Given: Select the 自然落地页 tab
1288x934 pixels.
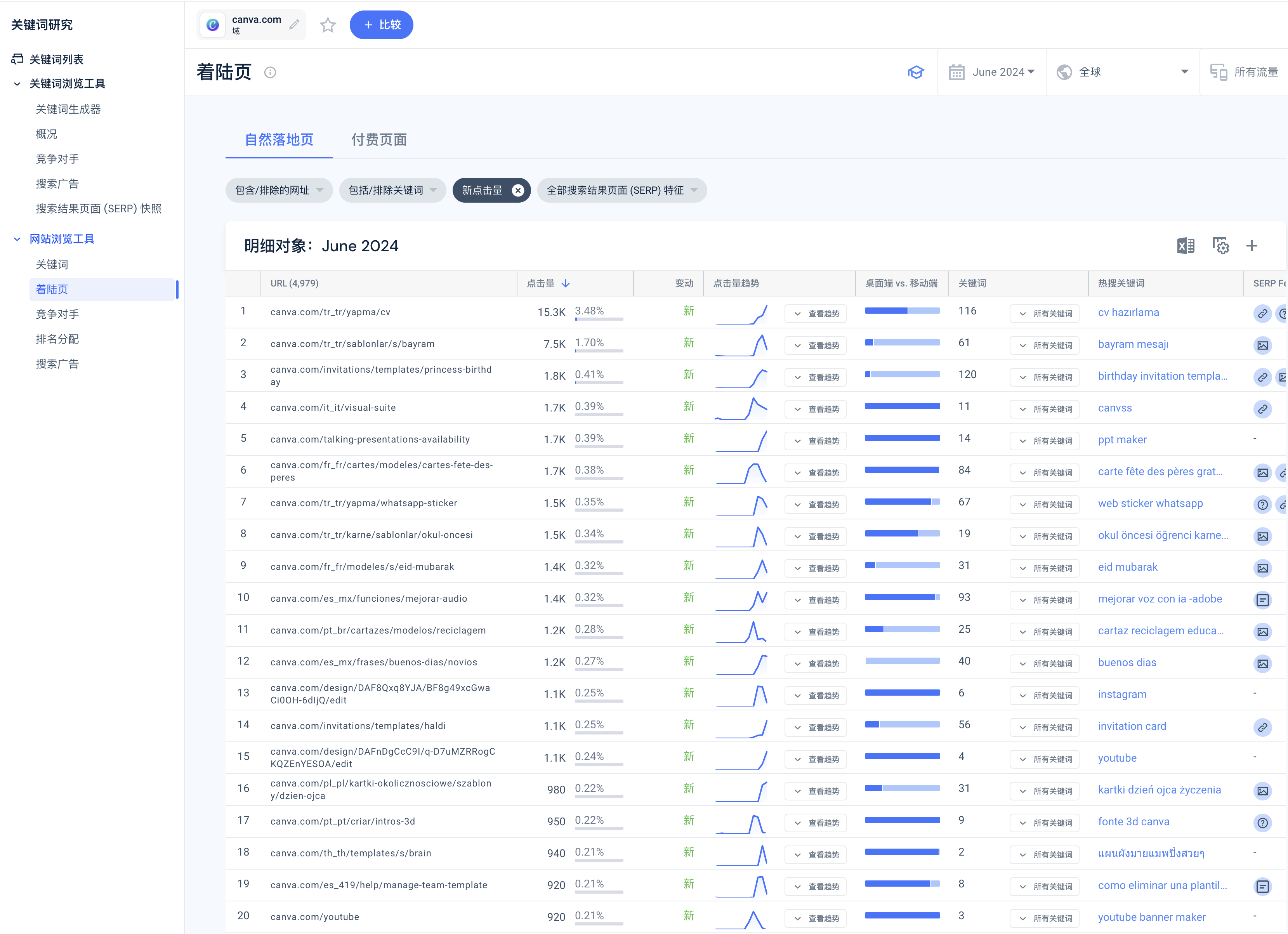Looking at the screenshot, I should click(x=279, y=140).
